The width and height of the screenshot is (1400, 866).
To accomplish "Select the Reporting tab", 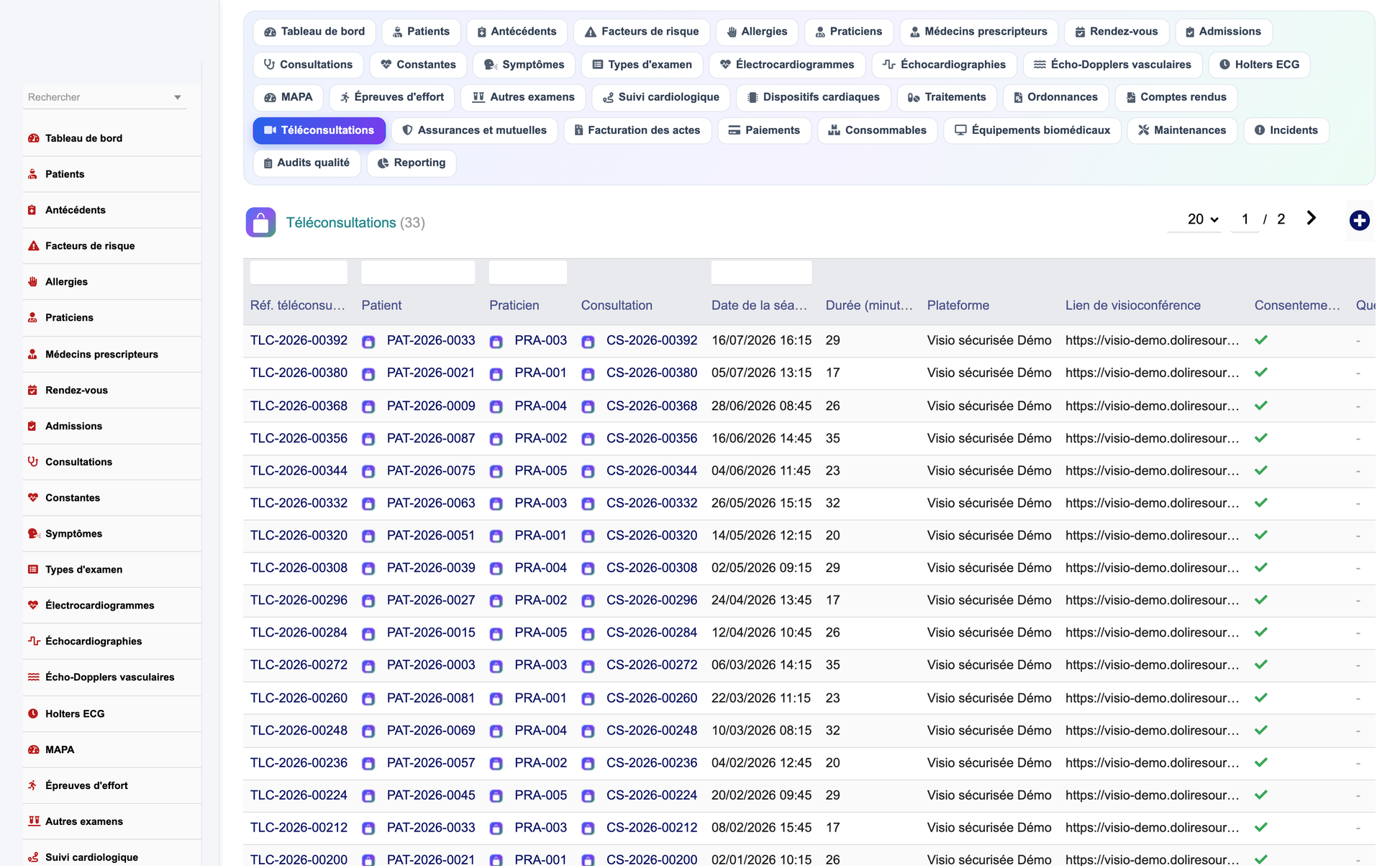I will click(x=412, y=163).
